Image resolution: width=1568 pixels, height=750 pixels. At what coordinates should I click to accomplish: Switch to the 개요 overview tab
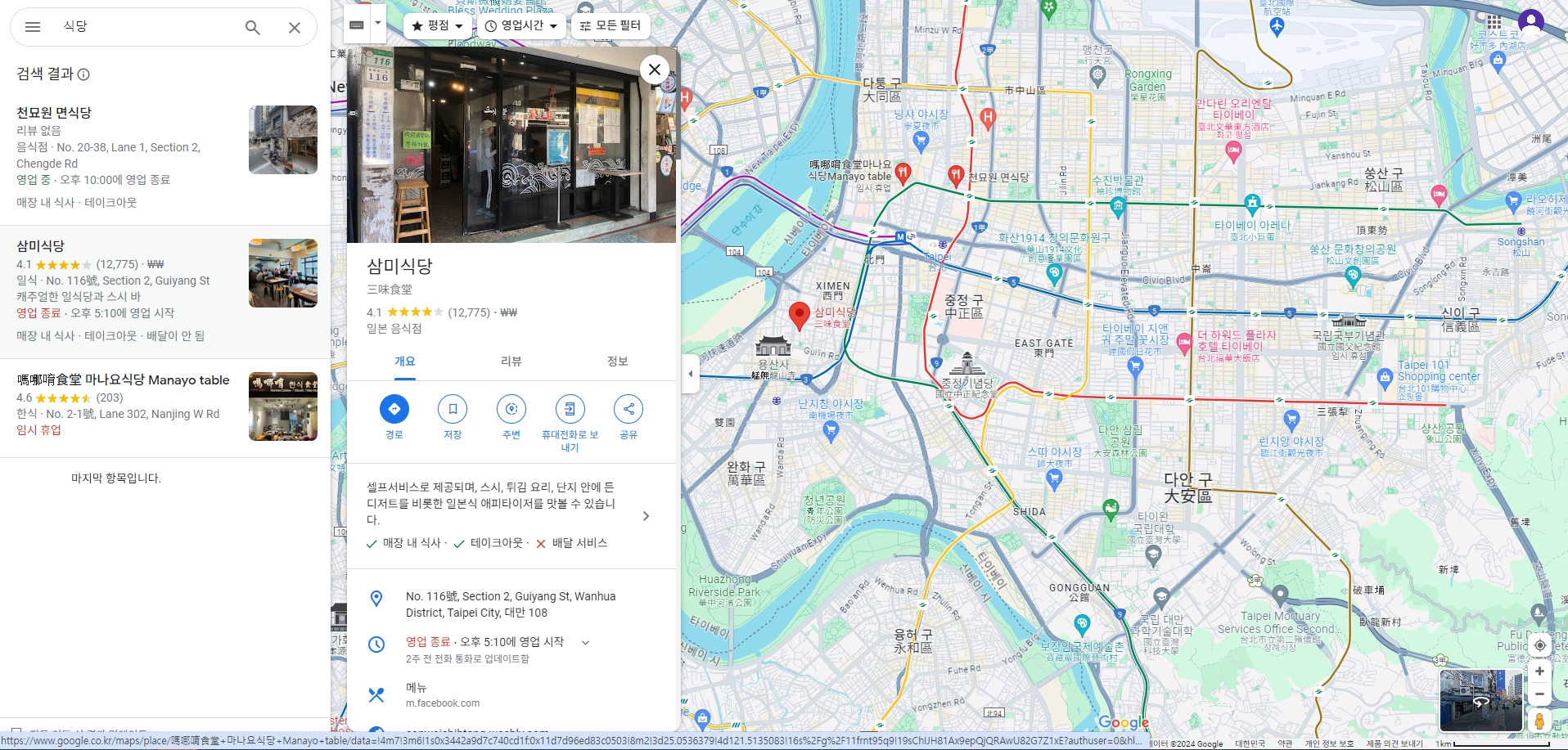(x=405, y=362)
